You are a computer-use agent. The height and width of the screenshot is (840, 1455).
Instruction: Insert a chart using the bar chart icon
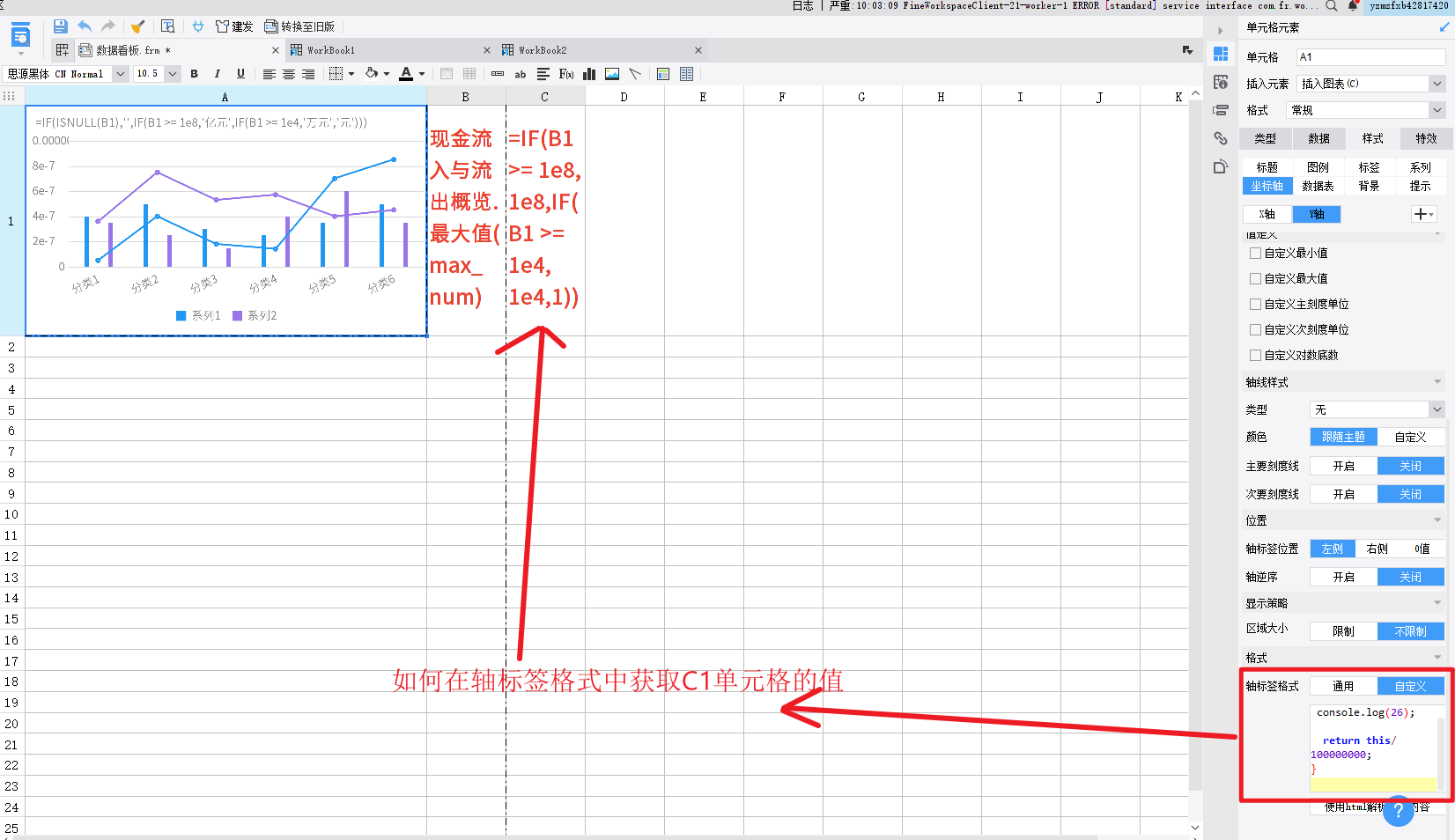coord(589,74)
